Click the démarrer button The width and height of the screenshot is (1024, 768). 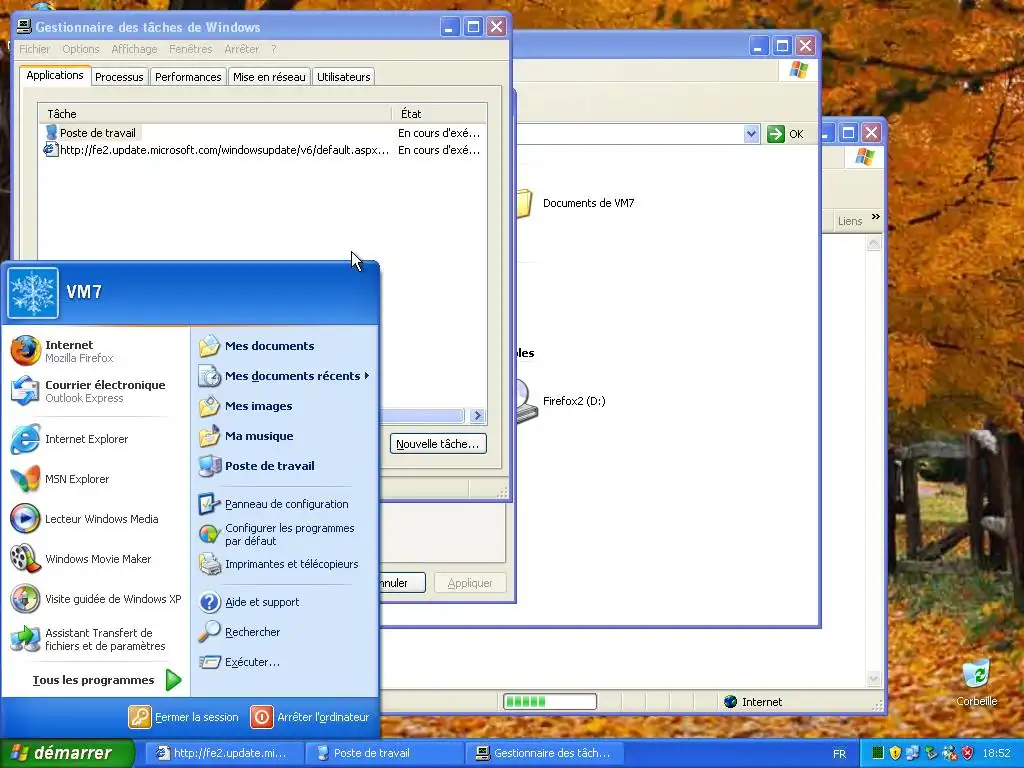coord(67,753)
